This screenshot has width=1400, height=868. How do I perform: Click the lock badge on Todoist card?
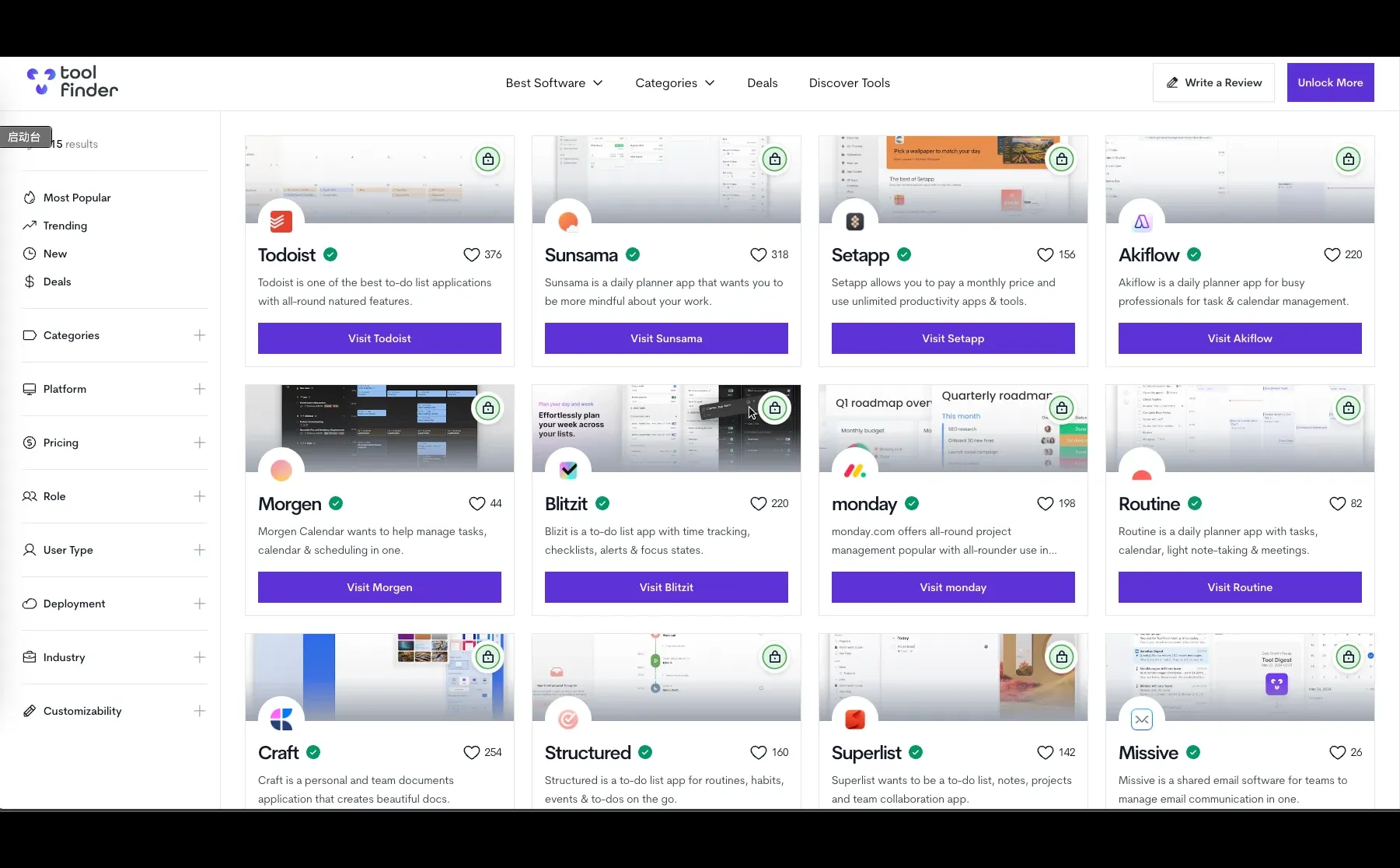point(488,159)
